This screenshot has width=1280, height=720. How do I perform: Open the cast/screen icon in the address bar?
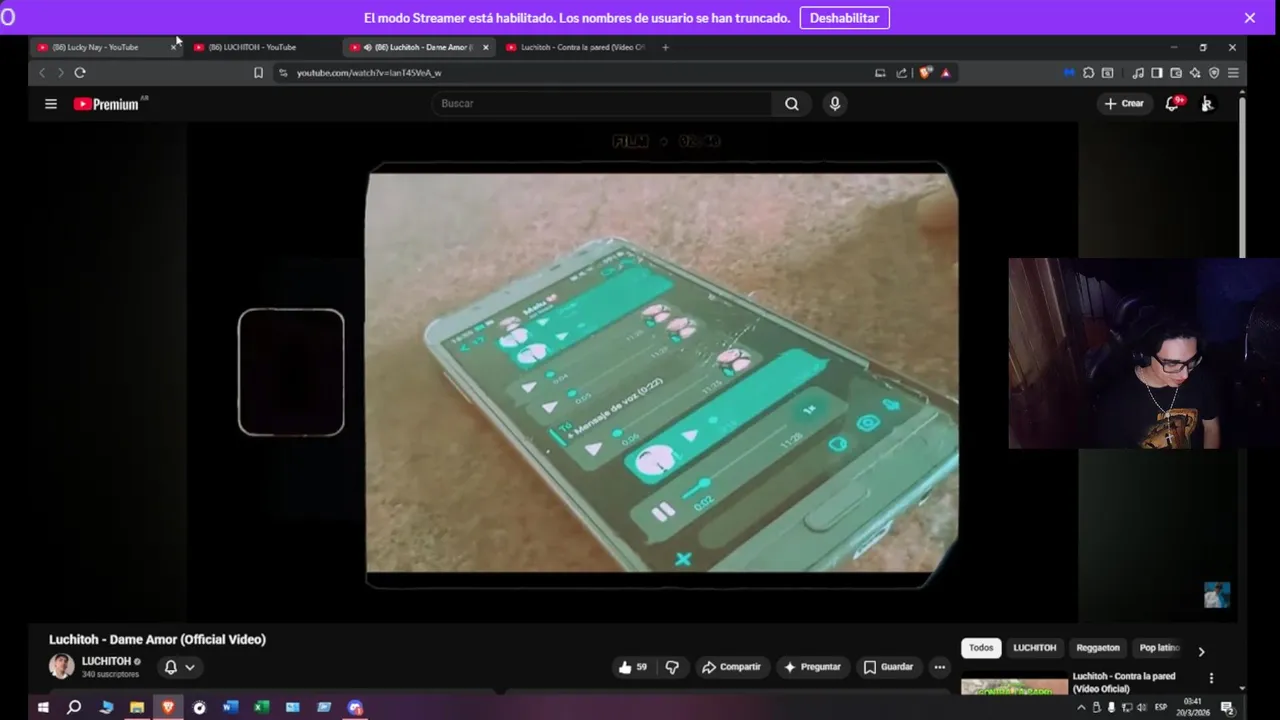[x=880, y=73]
